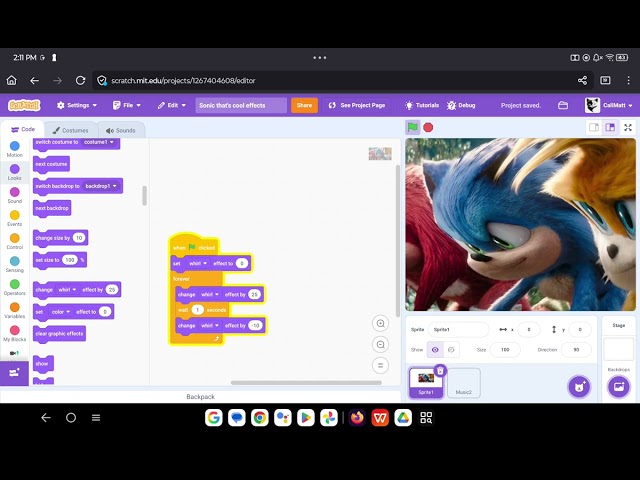Switch to the Costumes tab
640x480 pixels.
click(71, 130)
